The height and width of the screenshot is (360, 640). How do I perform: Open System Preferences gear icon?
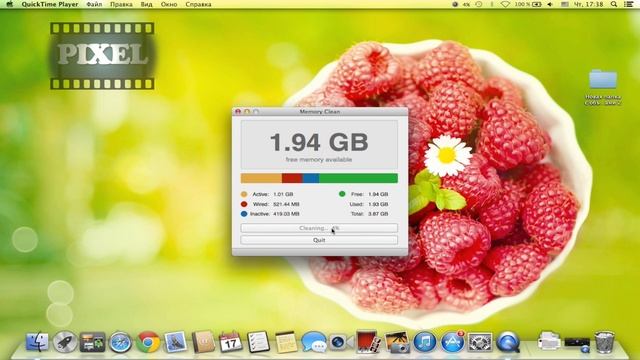pyautogui.click(x=480, y=342)
